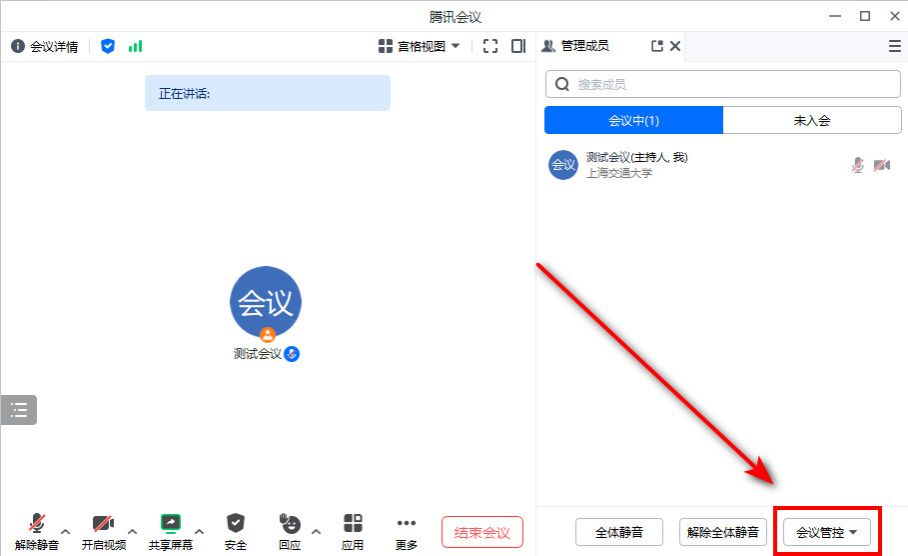Unmute using the 解除静音 microphone icon
The image size is (908, 556).
click(x=37, y=523)
